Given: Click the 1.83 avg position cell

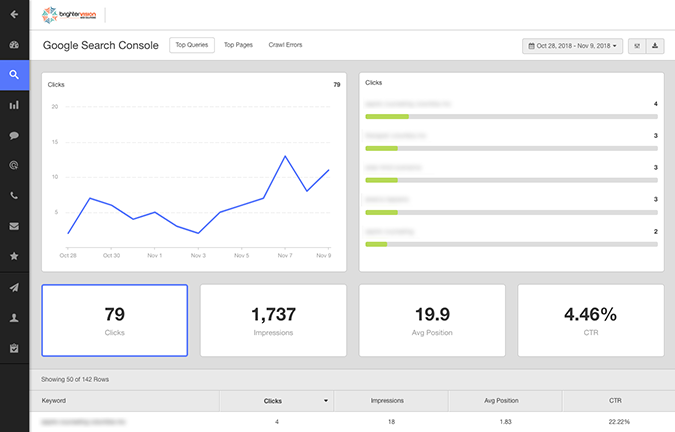Looking at the screenshot, I should (505, 422).
